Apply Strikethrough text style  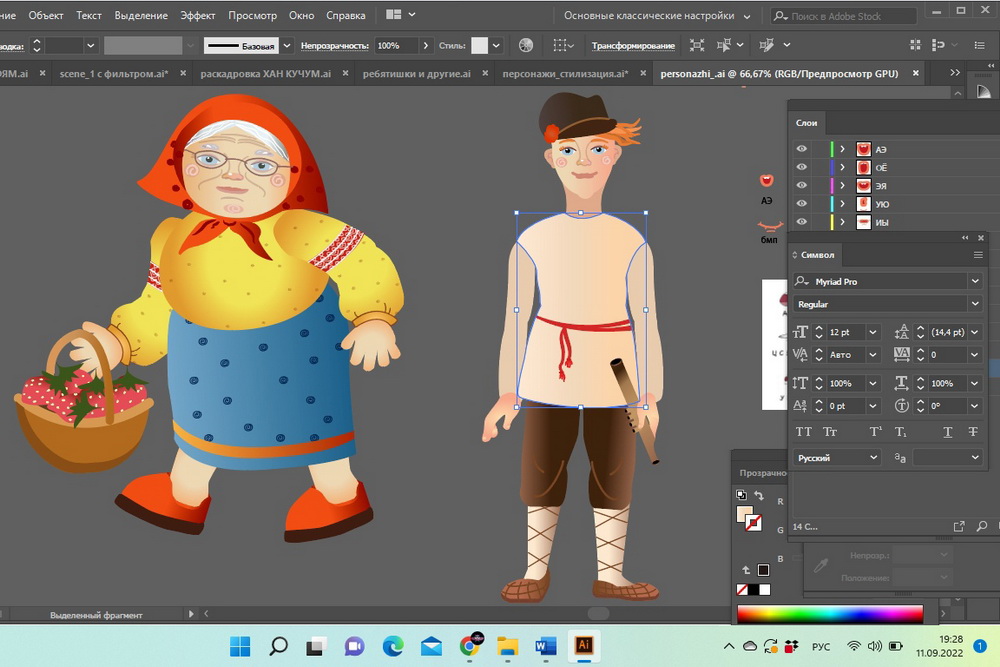coord(973,432)
